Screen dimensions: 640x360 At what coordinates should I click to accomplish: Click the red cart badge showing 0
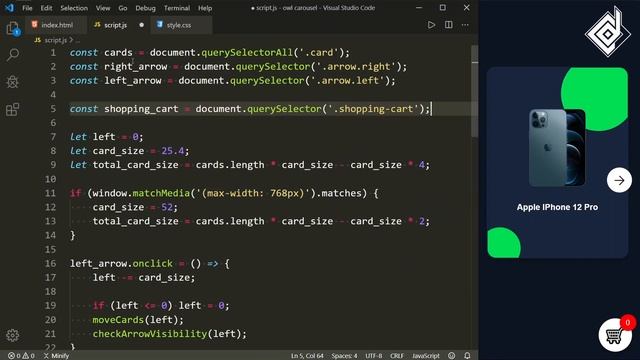pos(628,323)
